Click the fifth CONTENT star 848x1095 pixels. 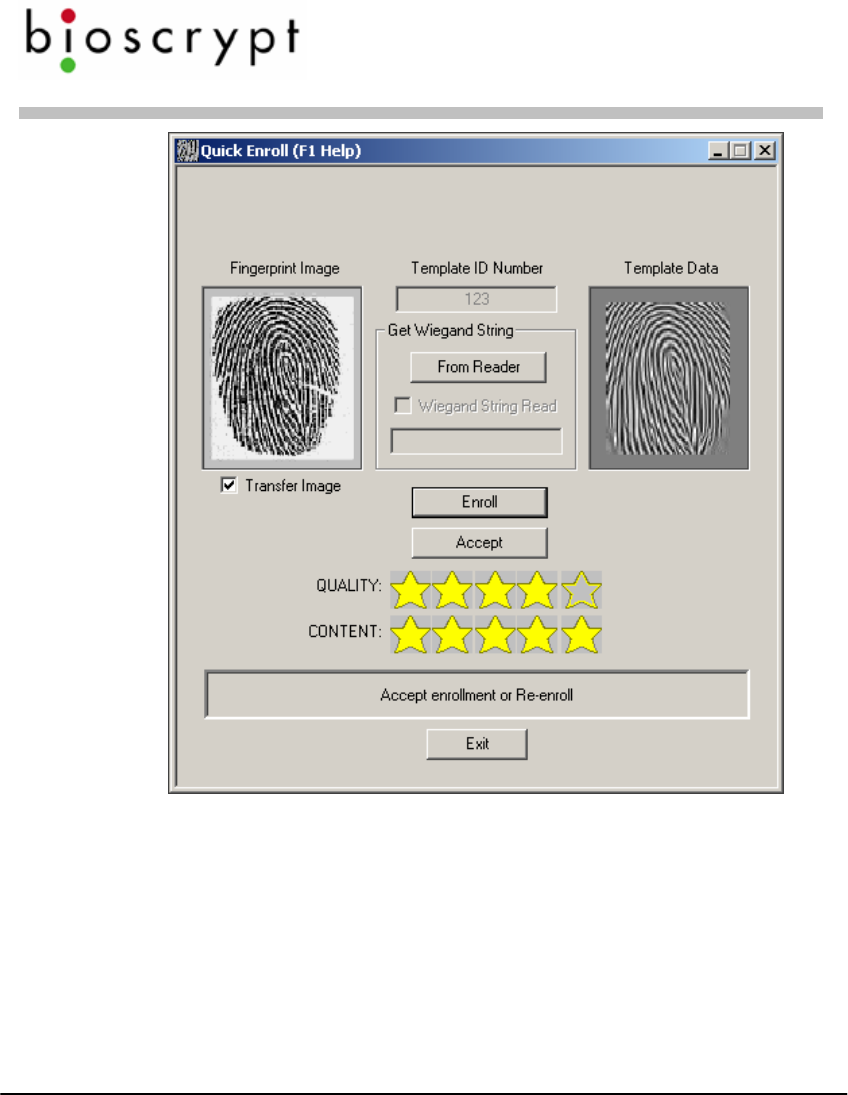(x=581, y=635)
